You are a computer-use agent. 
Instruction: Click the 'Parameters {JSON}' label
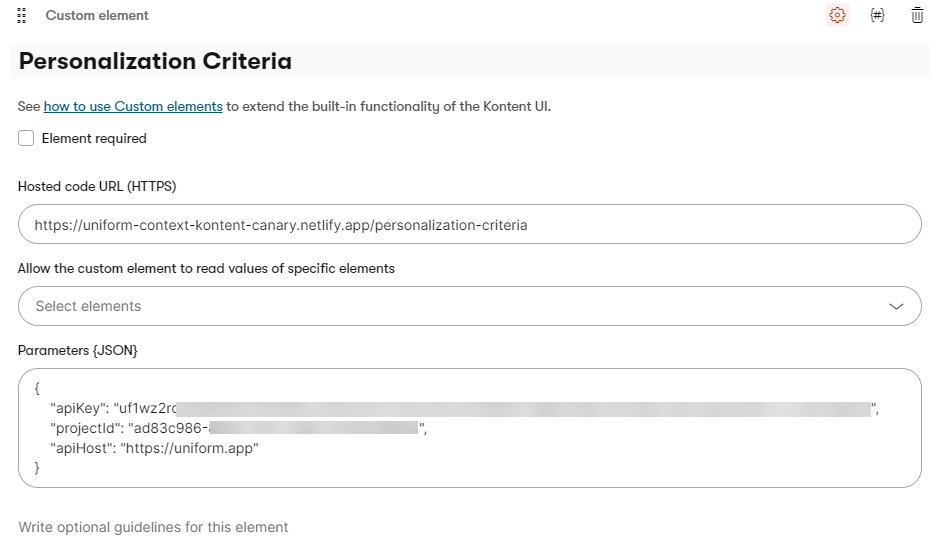[x=78, y=350]
